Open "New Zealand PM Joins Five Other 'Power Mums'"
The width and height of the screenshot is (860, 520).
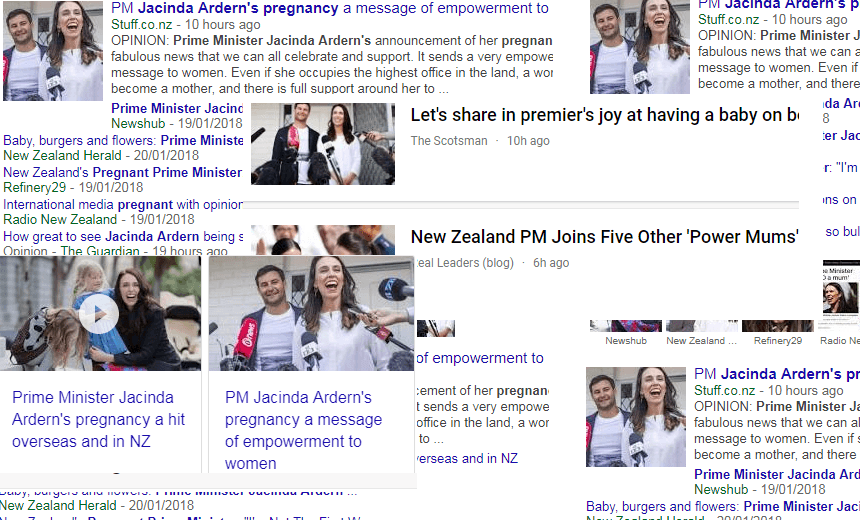604,237
